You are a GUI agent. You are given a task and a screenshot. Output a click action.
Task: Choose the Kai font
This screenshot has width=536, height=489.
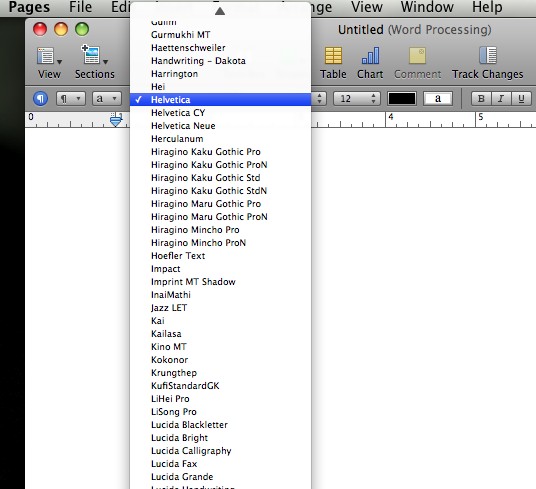pyautogui.click(x=220, y=321)
